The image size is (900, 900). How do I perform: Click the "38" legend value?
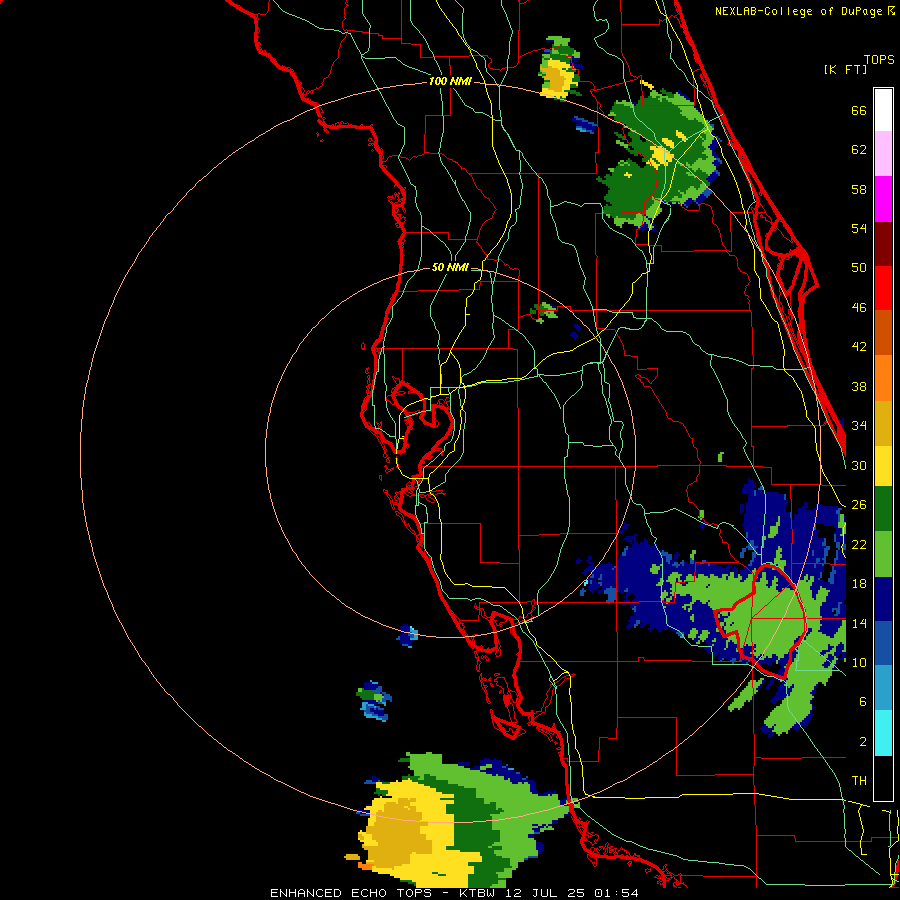(859, 386)
